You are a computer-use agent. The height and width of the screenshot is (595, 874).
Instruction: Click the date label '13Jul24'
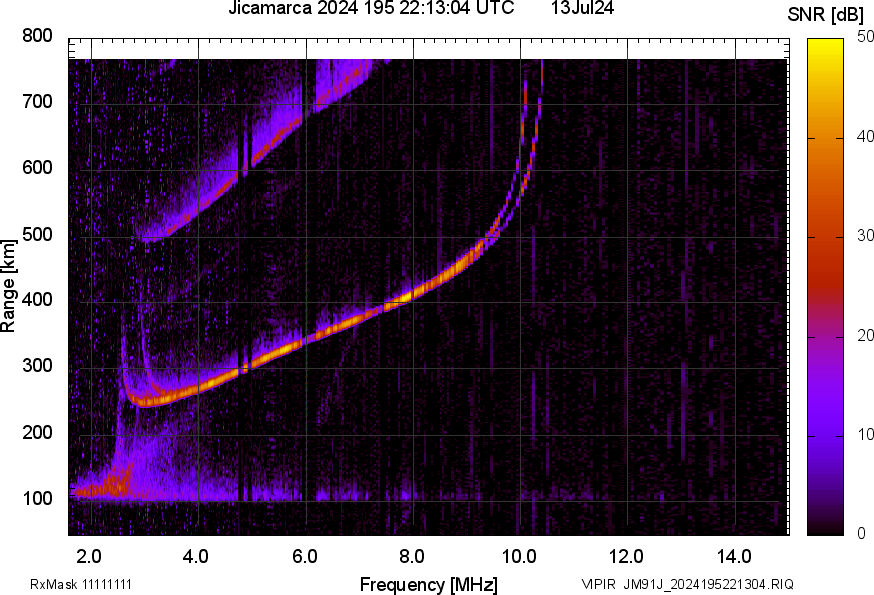point(582,8)
